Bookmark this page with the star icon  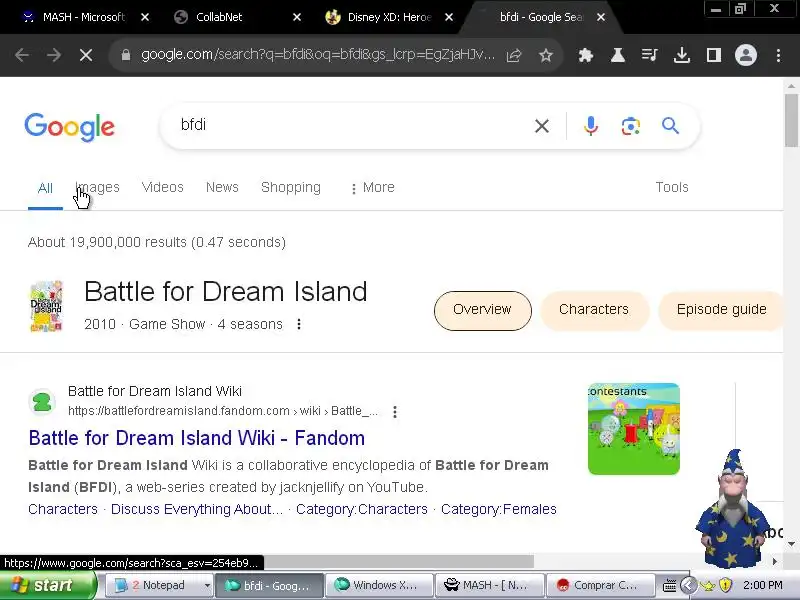pyautogui.click(x=546, y=55)
